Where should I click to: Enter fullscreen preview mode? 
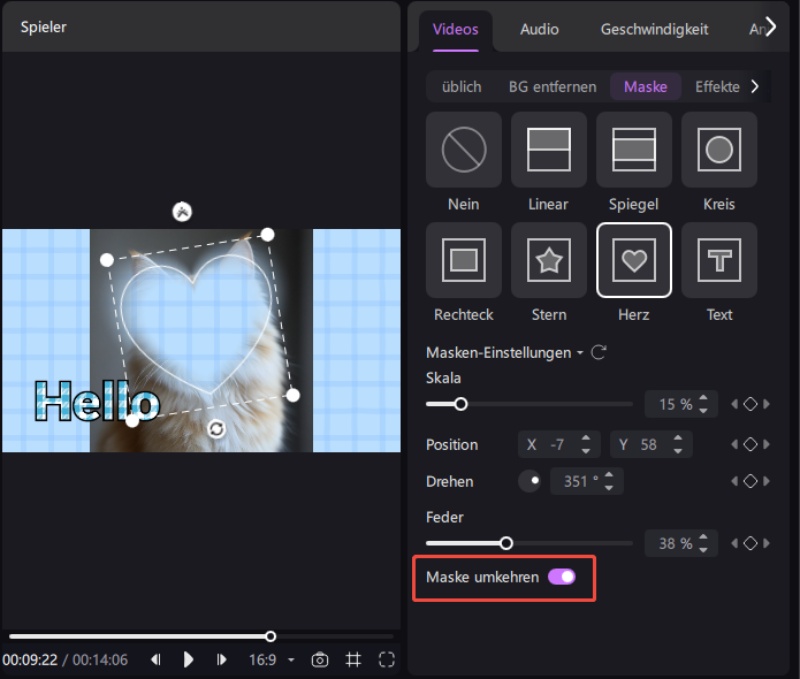click(387, 660)
